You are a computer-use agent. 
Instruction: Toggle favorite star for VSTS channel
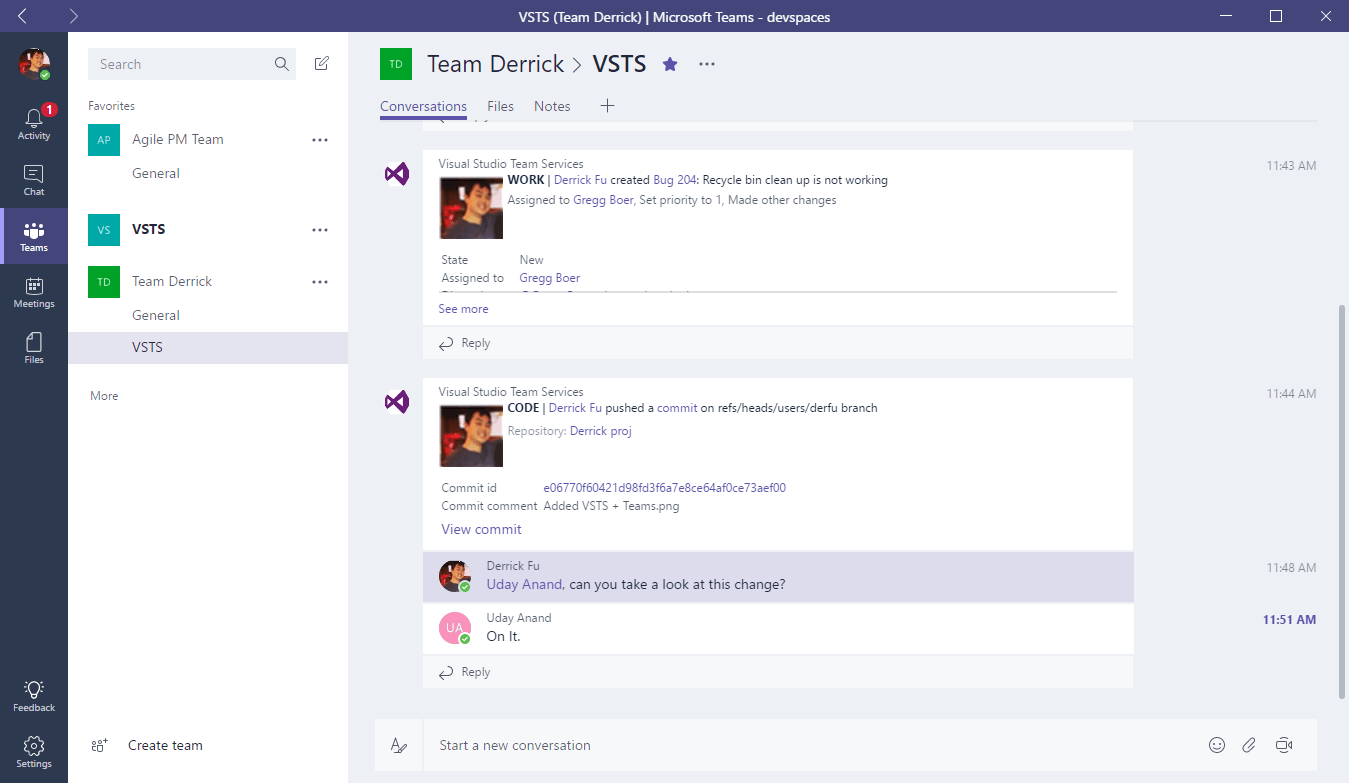(670, 64)
